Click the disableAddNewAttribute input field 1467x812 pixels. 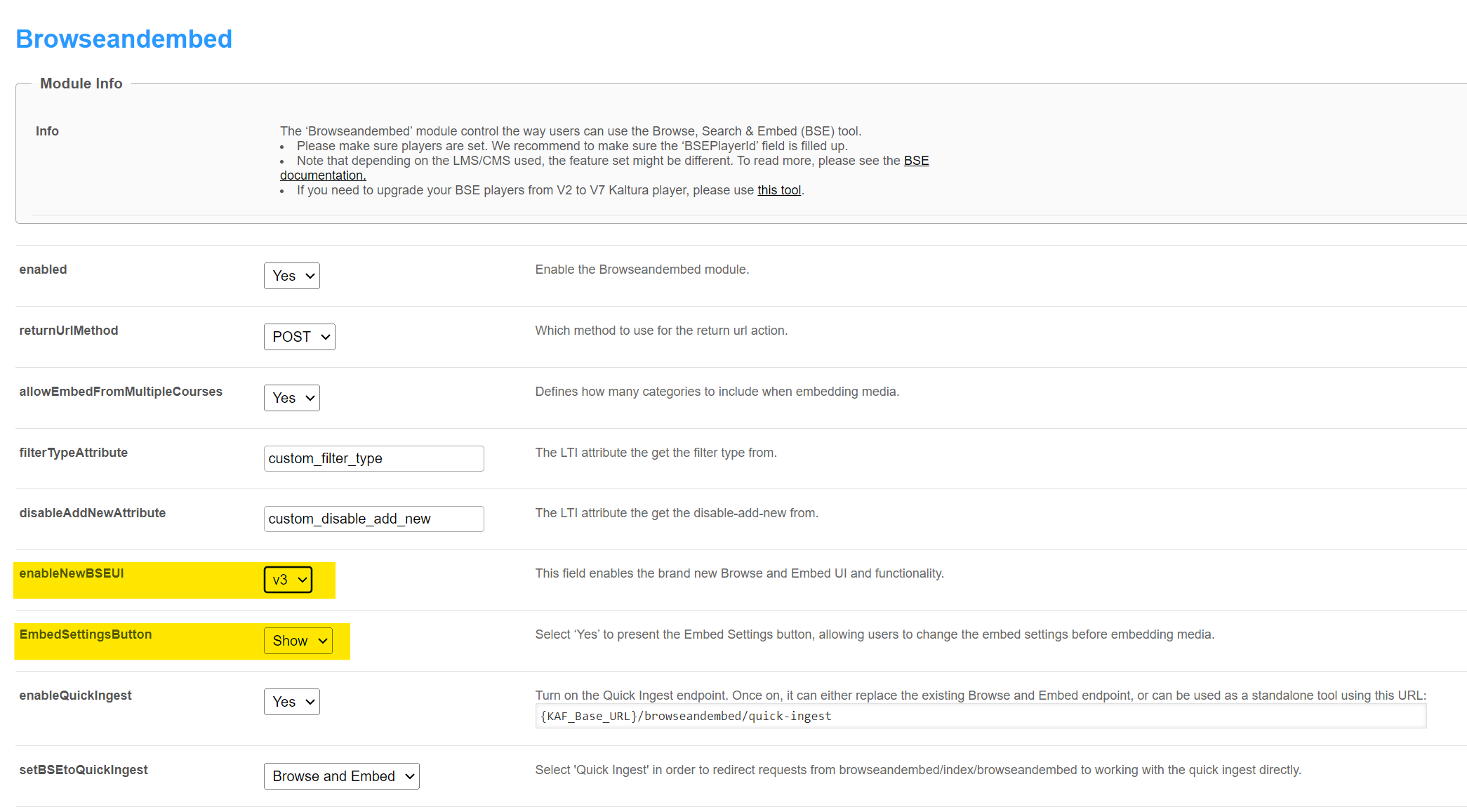tap(373, 519)
